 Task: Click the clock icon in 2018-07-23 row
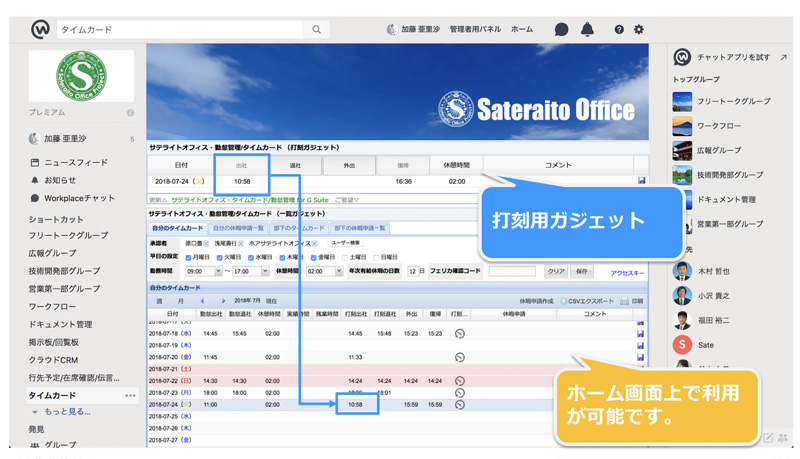460,393
